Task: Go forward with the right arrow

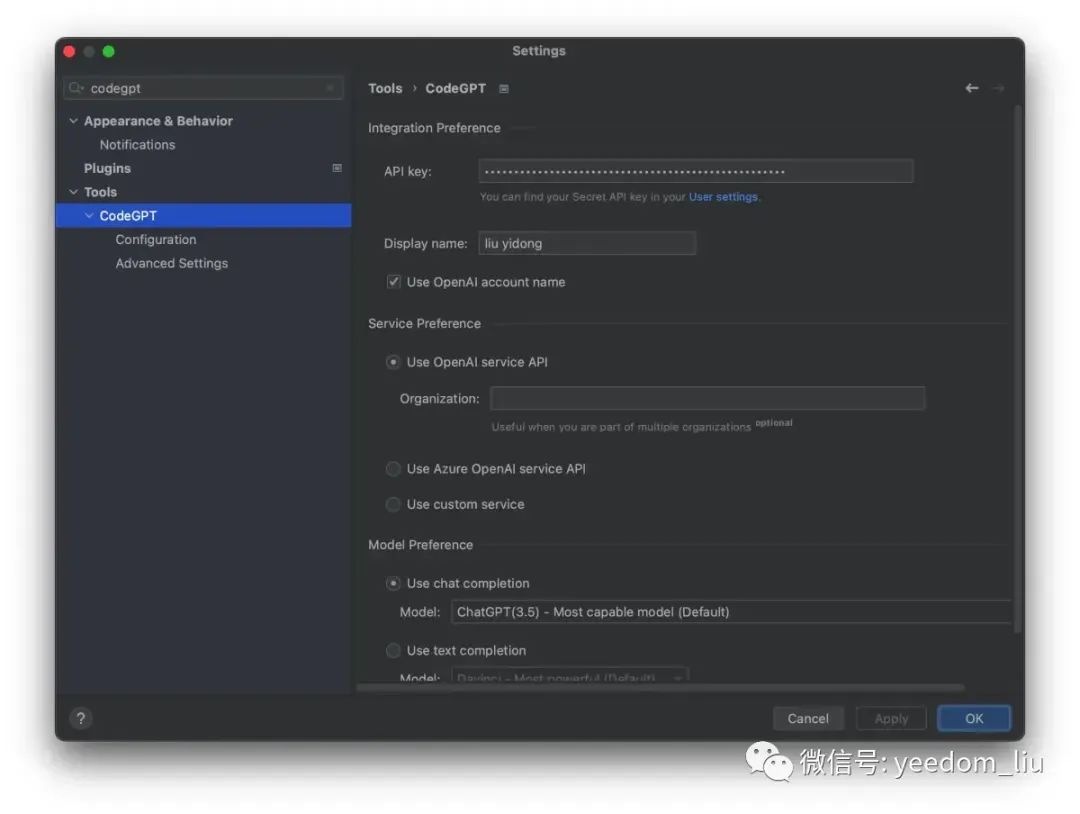Action: point(999,88)
